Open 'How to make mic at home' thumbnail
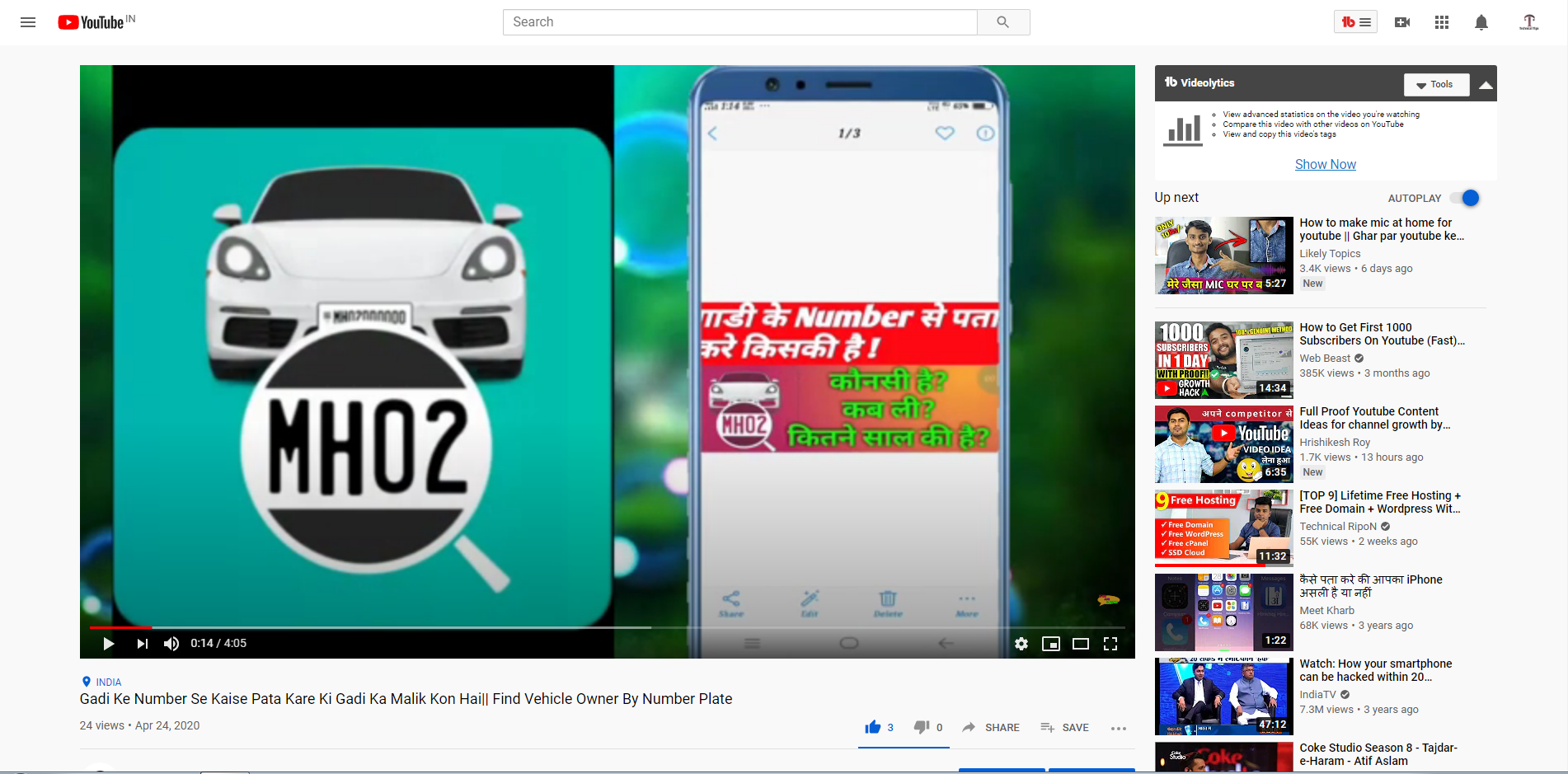 [1223, 256]
